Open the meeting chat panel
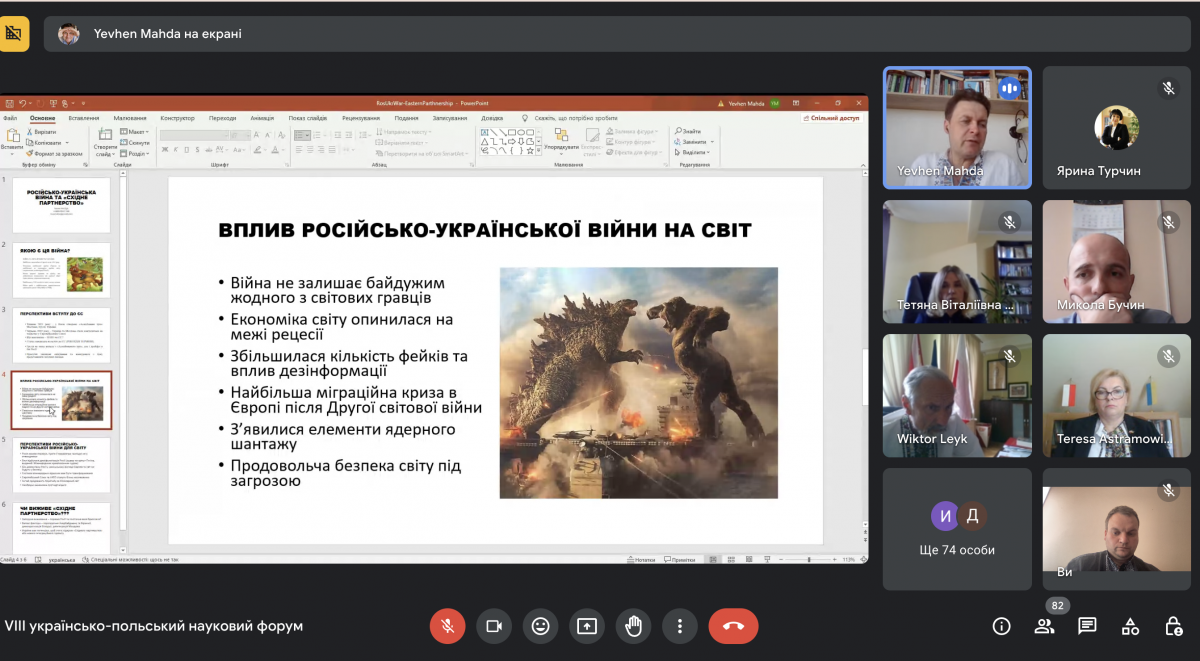This screenshot has height=661, width=1200. pos(1087,626)
